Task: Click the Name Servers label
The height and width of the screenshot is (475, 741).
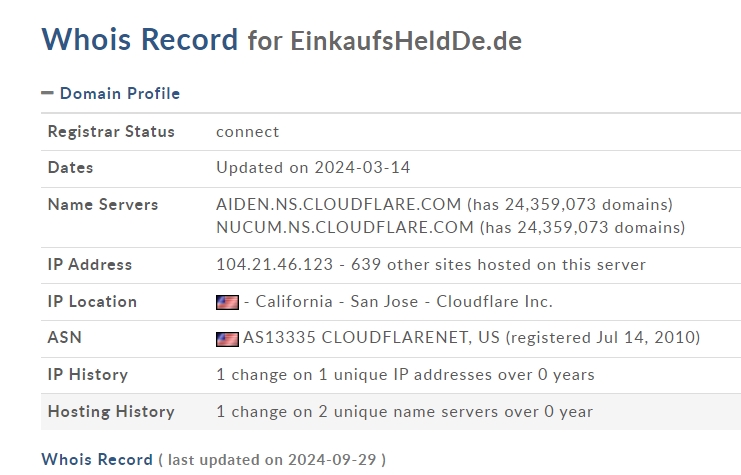Action: 103,205
